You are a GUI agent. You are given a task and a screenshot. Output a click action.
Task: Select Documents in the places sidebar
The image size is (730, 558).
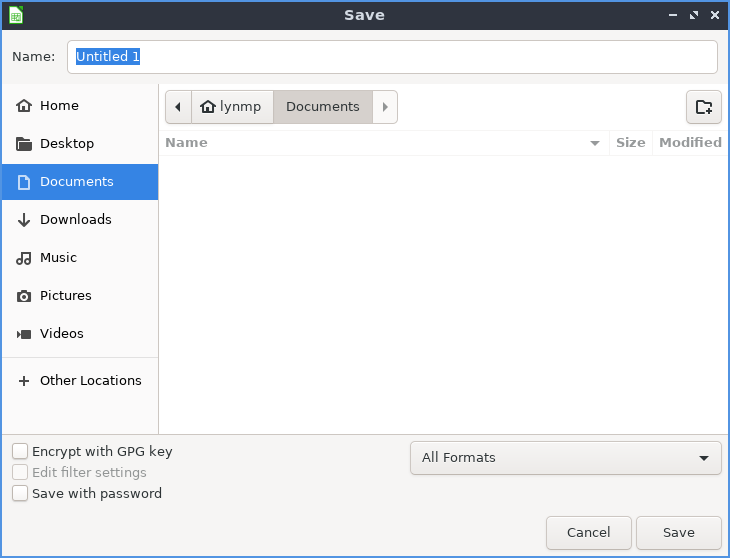pyautogui.click(x=77, y=182)
